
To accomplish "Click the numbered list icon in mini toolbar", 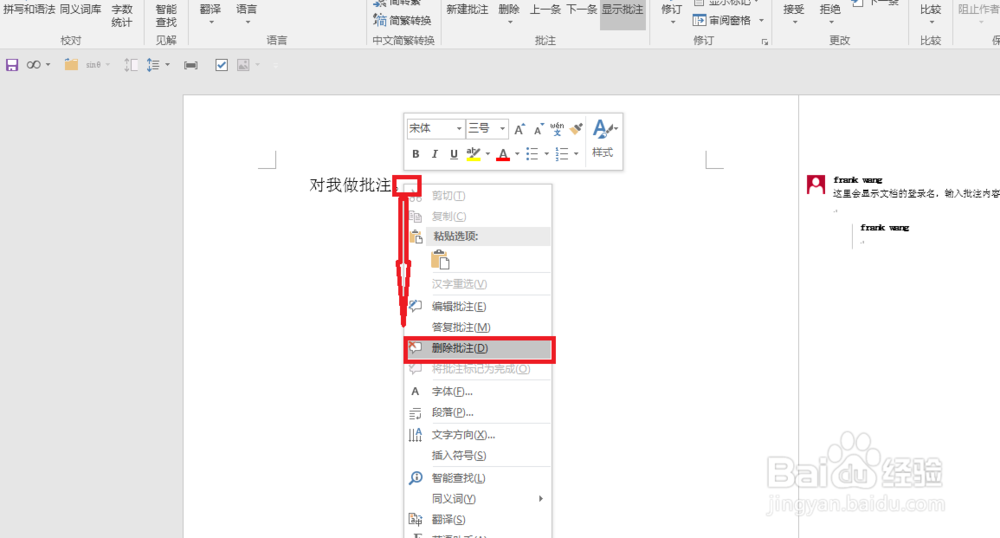I will [x=561, y=154].
